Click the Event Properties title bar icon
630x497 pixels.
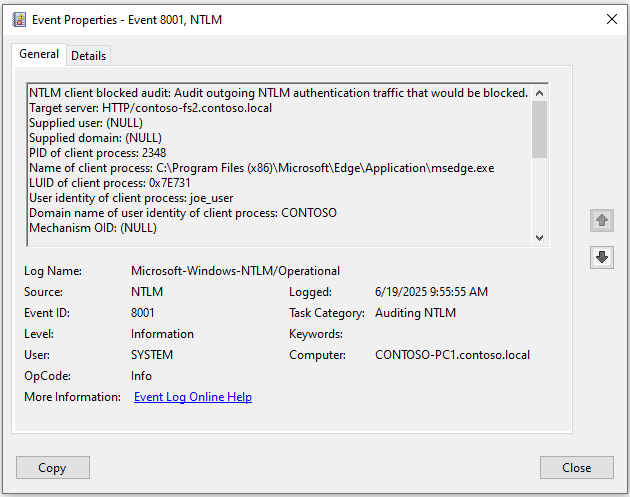point(19,19)
